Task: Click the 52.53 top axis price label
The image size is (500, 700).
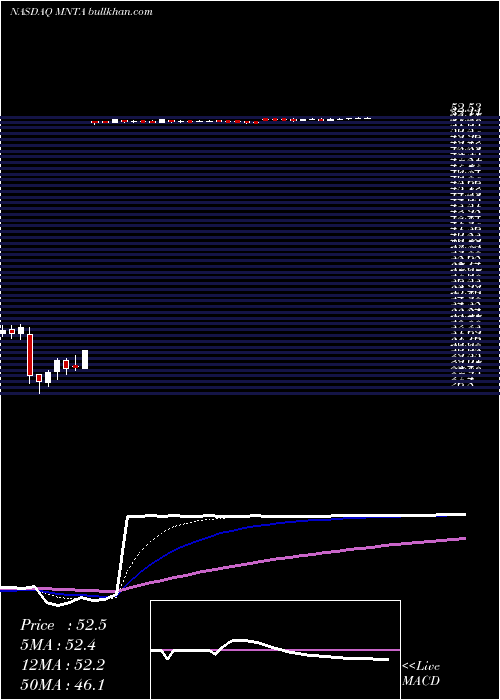Action: 466,107
